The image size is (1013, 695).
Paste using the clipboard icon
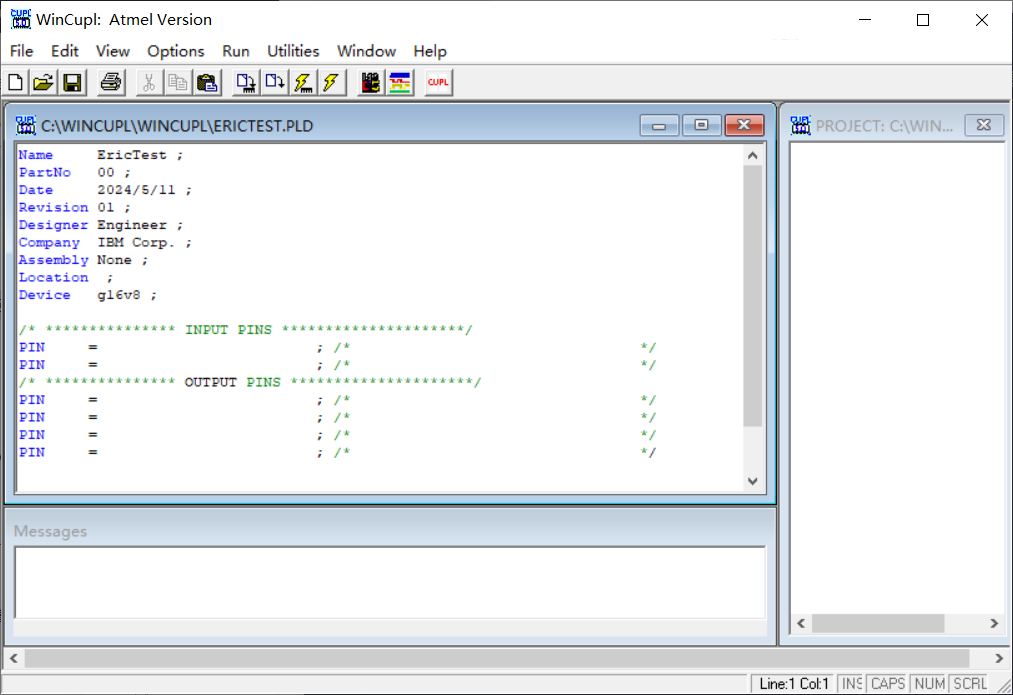(207, 83)
